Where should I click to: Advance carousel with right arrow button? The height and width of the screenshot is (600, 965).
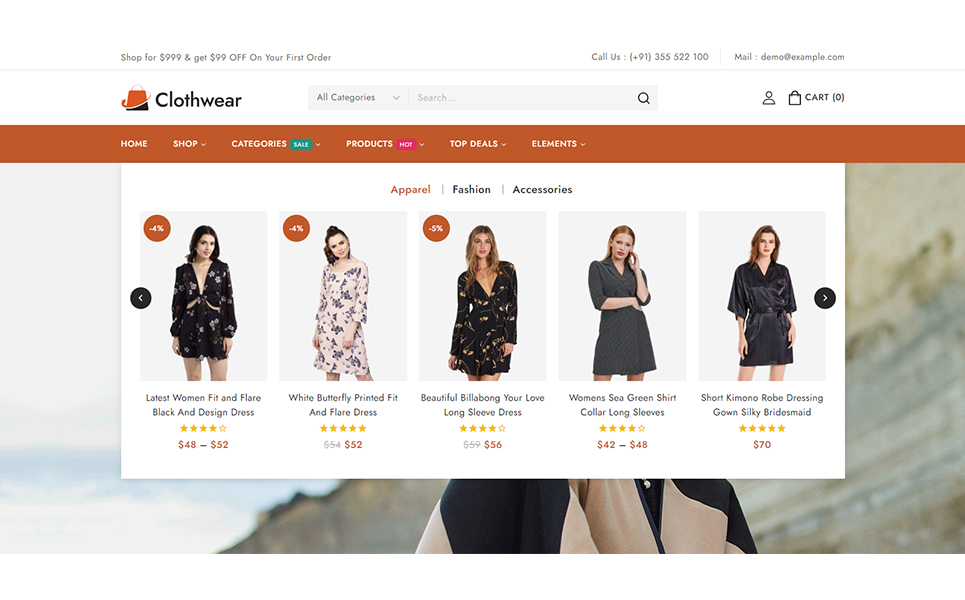824,298
